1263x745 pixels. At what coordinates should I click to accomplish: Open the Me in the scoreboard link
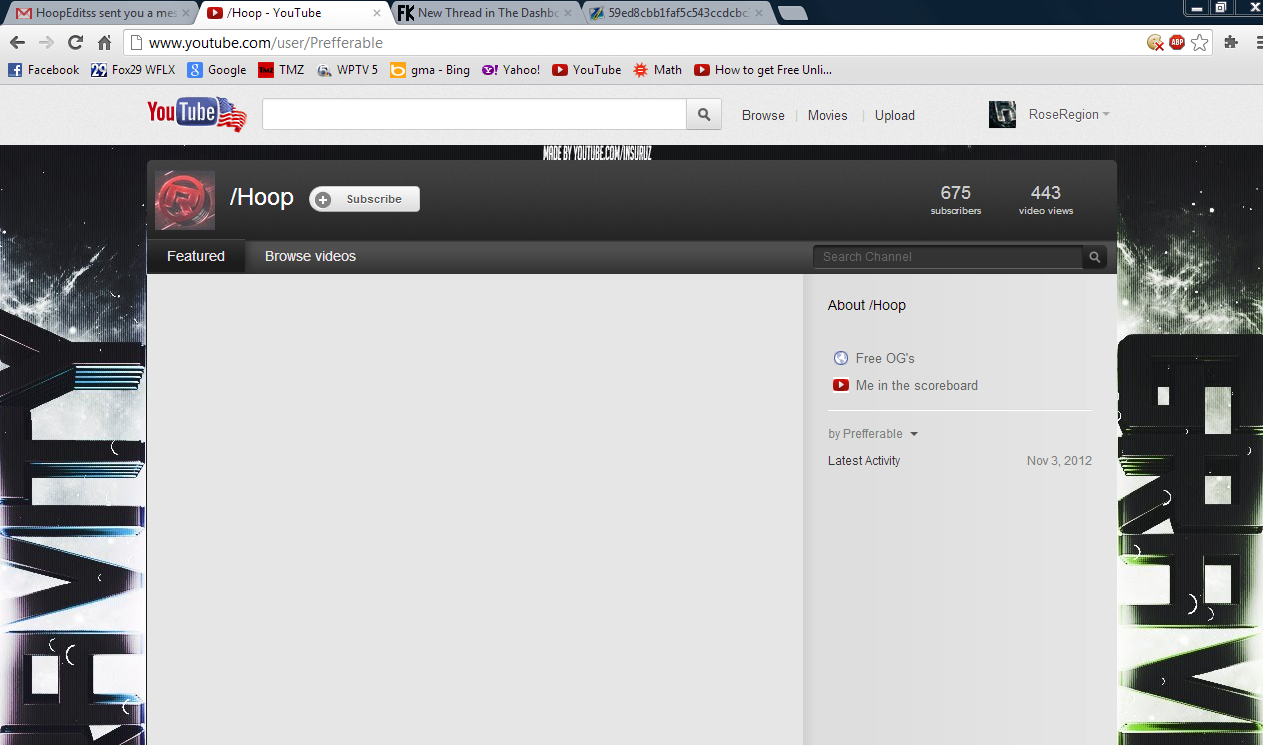[x=917, y=385]
